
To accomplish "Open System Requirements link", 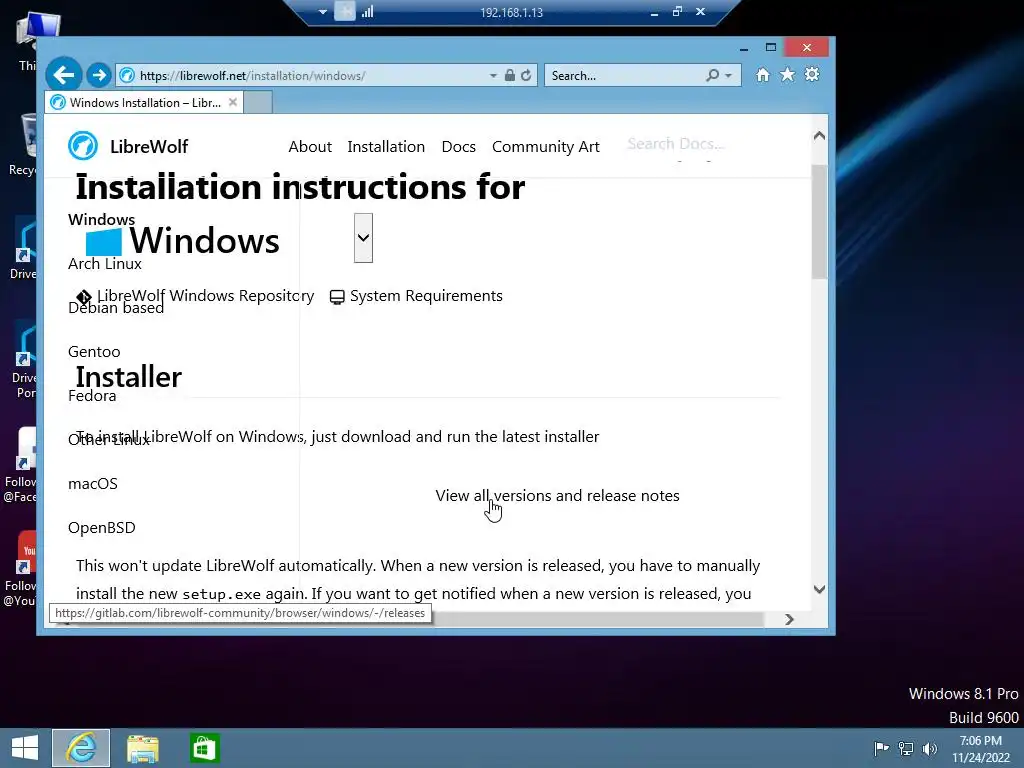I will (x=426, y=296).
